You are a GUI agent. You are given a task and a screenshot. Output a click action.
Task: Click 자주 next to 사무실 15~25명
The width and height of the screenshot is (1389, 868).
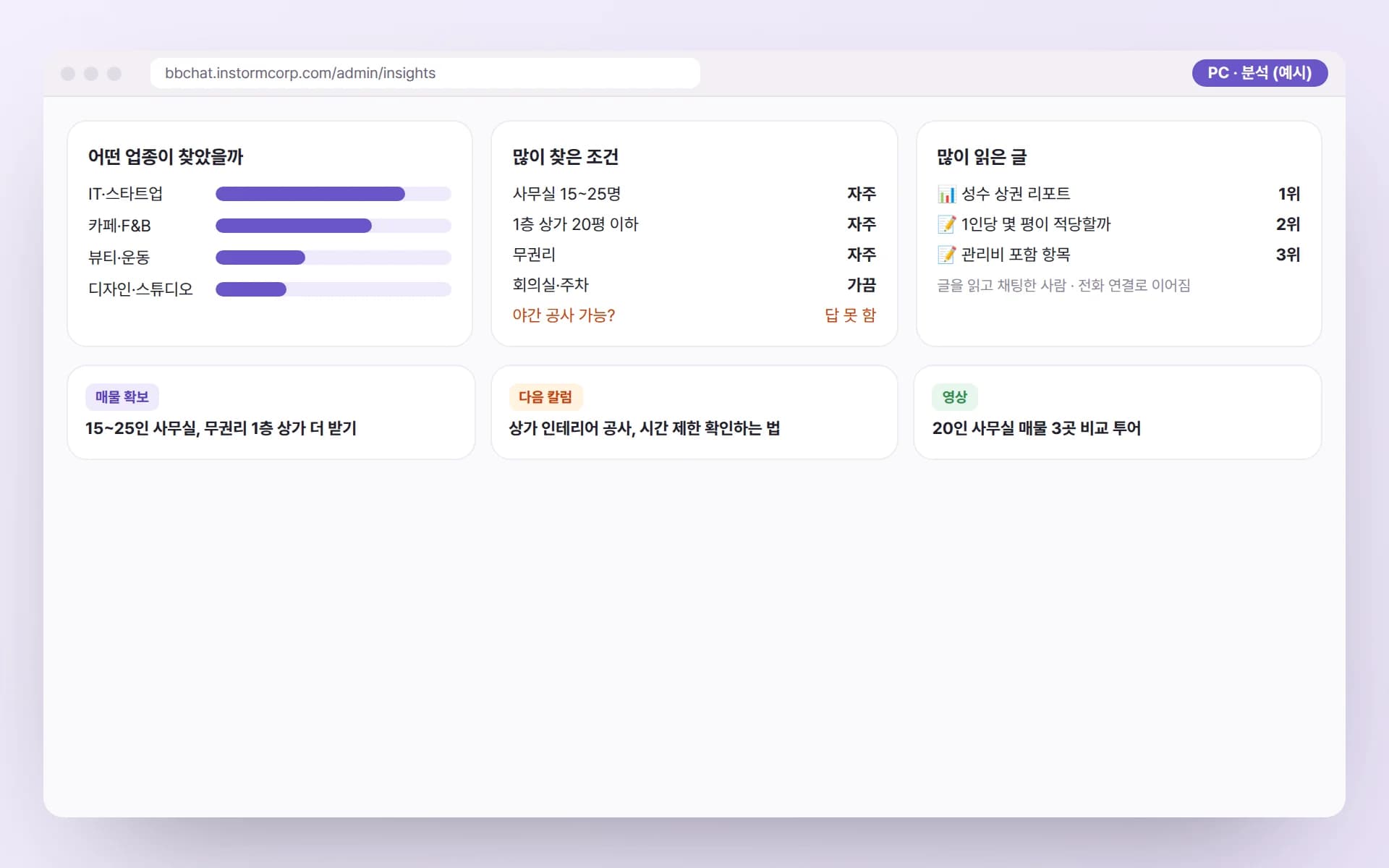click(862, 194)
